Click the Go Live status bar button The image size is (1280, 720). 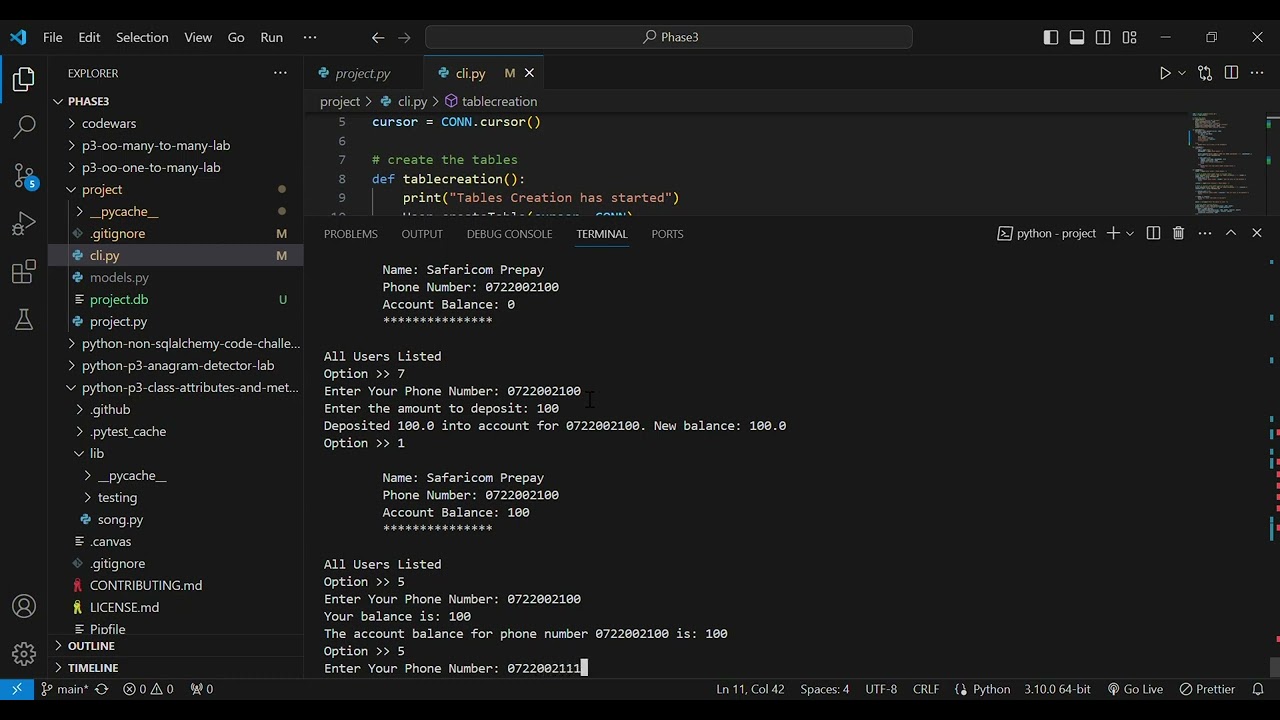1135,689
